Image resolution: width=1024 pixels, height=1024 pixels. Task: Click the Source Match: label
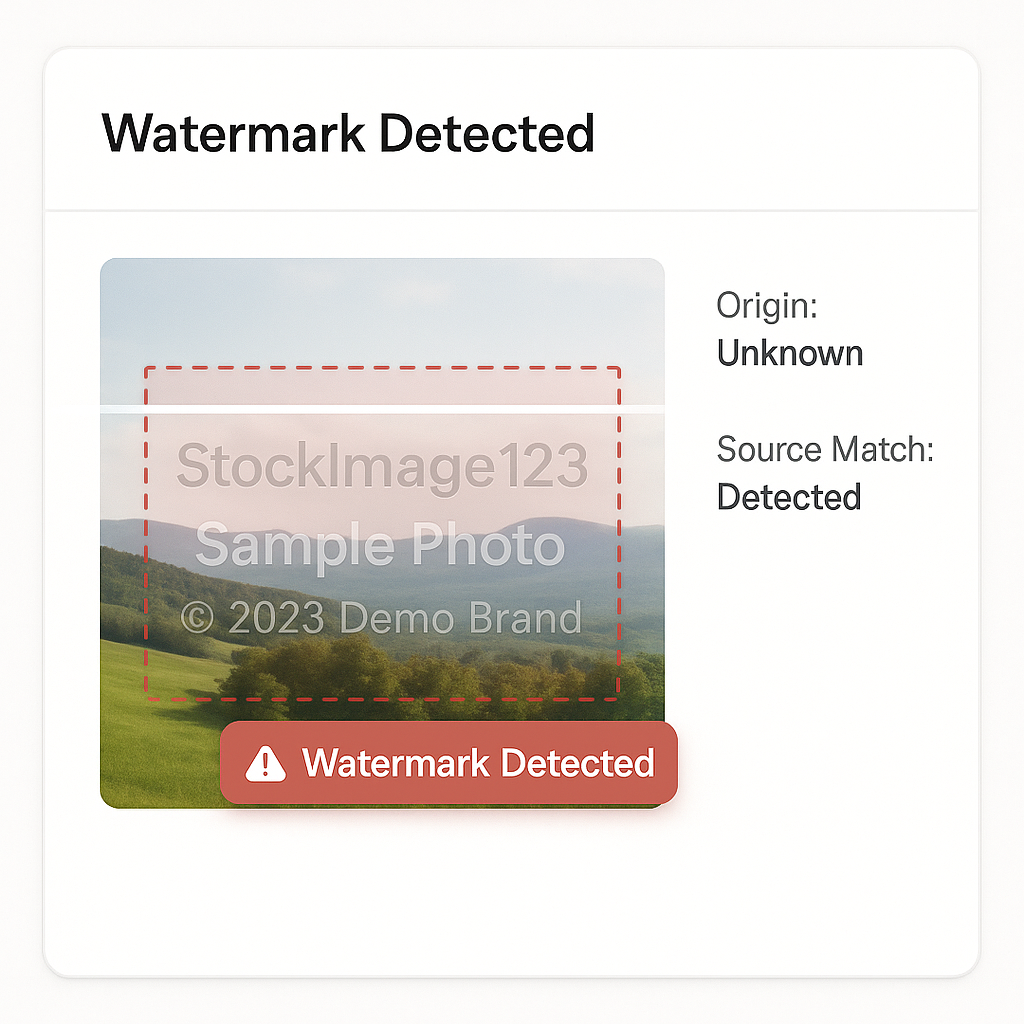tap(825, 449)
